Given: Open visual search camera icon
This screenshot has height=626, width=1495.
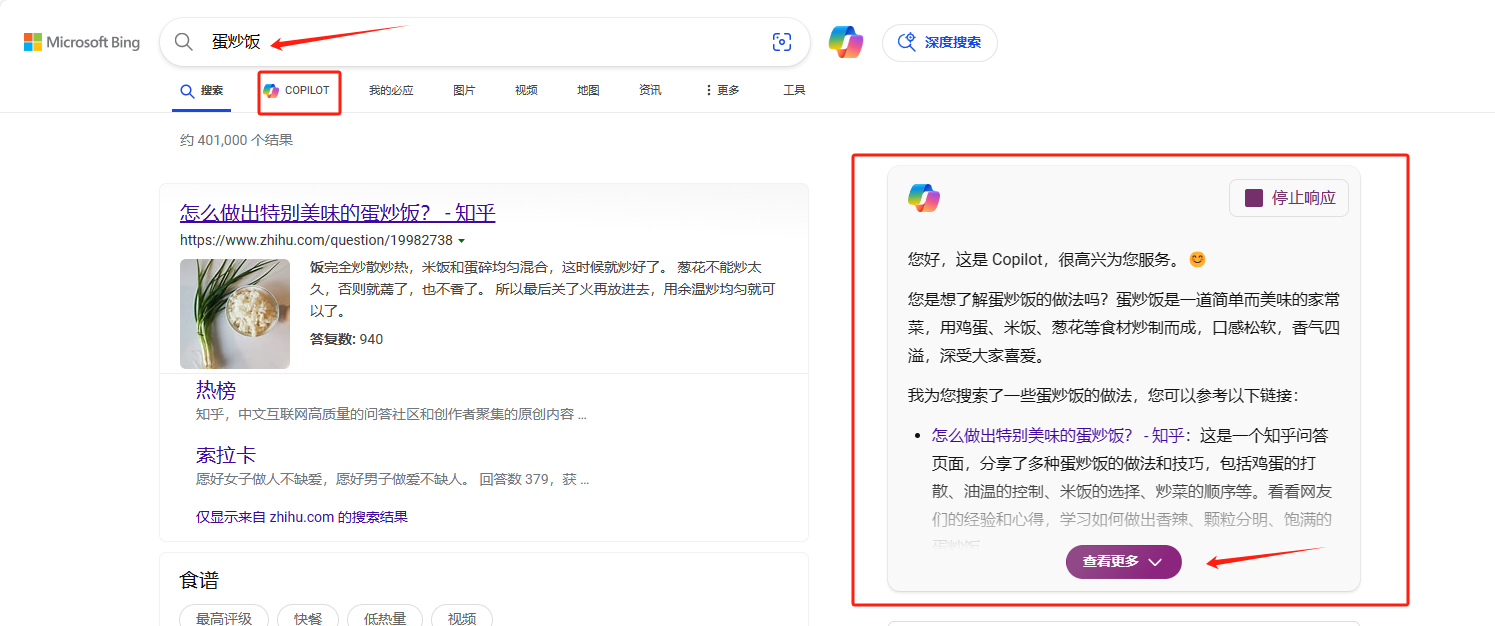Looking at the screenshot, I should [781, 42].
